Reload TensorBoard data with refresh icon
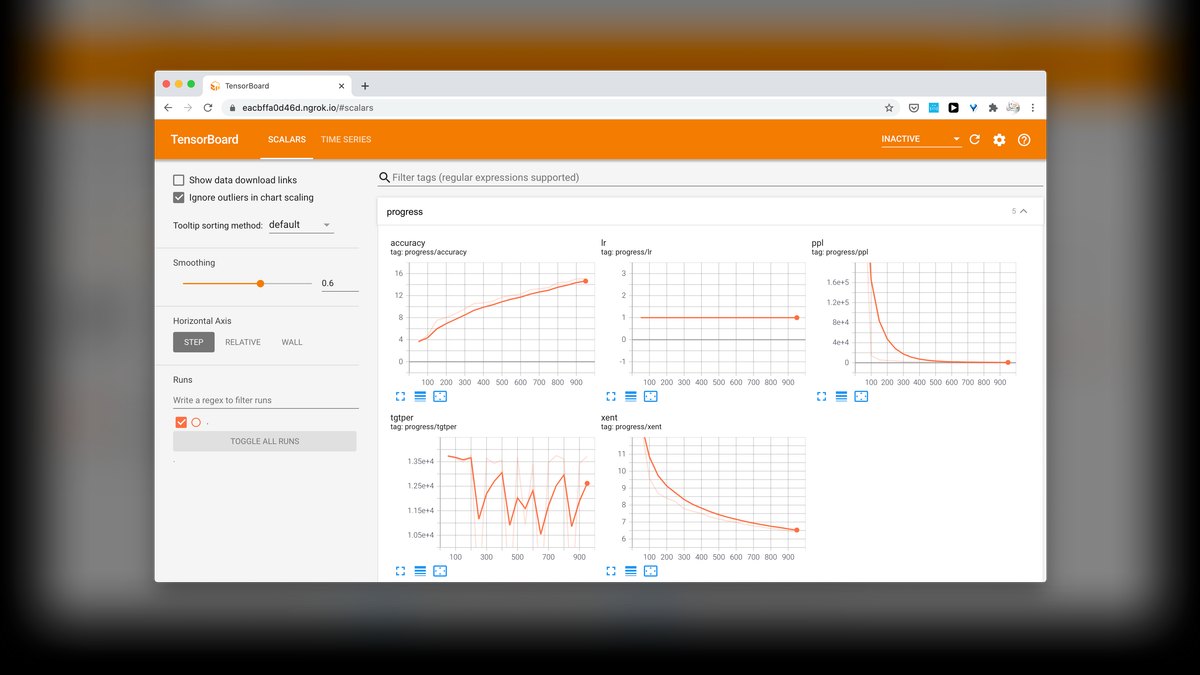1200x675 pixels. click(x=975, y=139)
